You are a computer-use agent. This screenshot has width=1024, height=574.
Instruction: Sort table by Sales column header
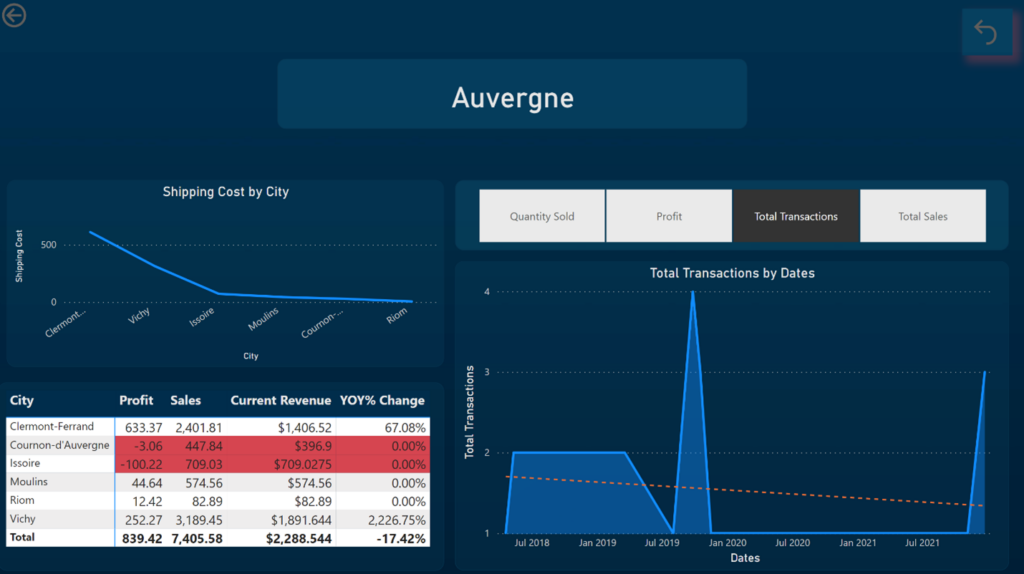pos(185,400)
